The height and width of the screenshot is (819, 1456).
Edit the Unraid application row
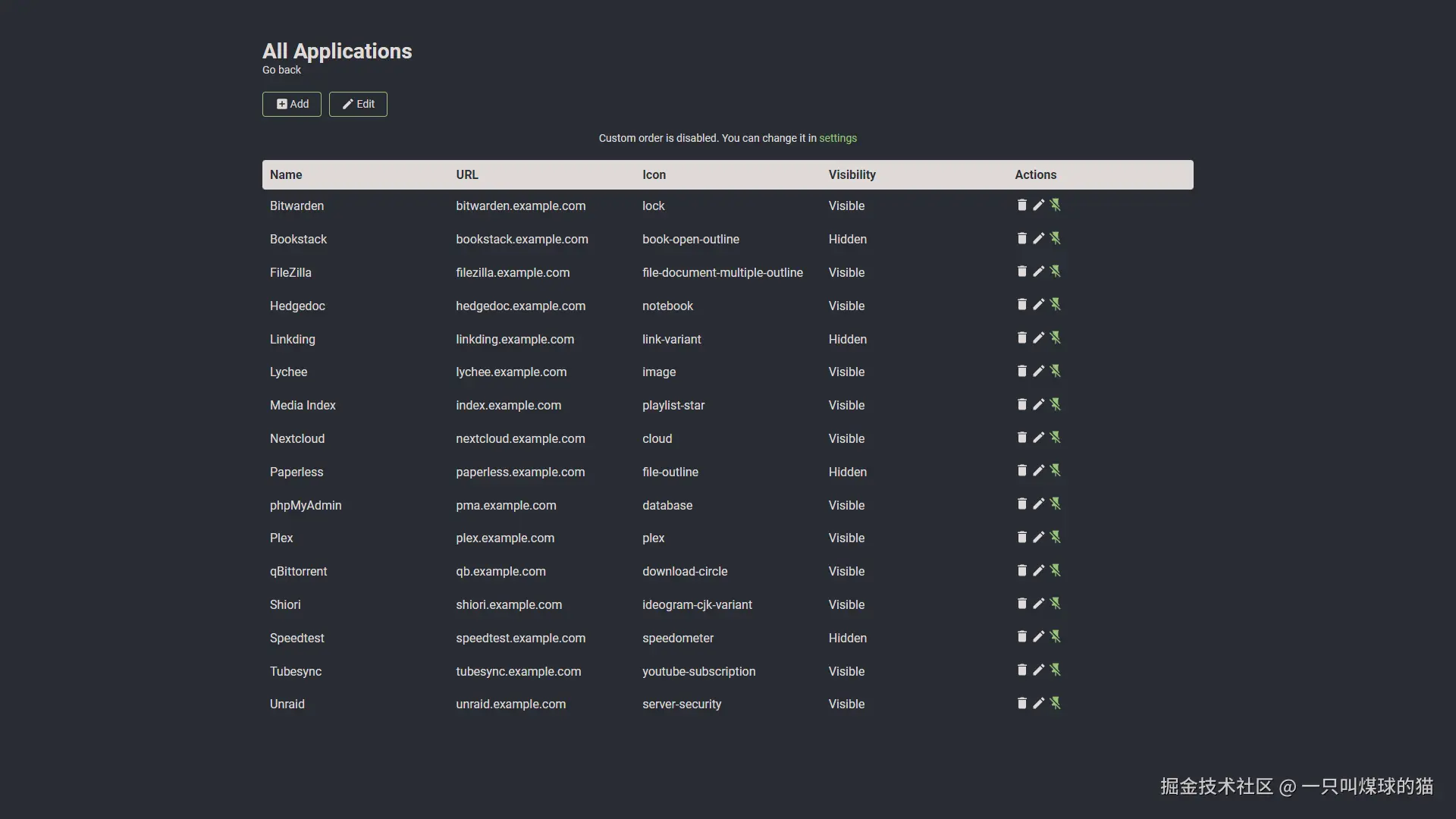tap(1038, 703)
